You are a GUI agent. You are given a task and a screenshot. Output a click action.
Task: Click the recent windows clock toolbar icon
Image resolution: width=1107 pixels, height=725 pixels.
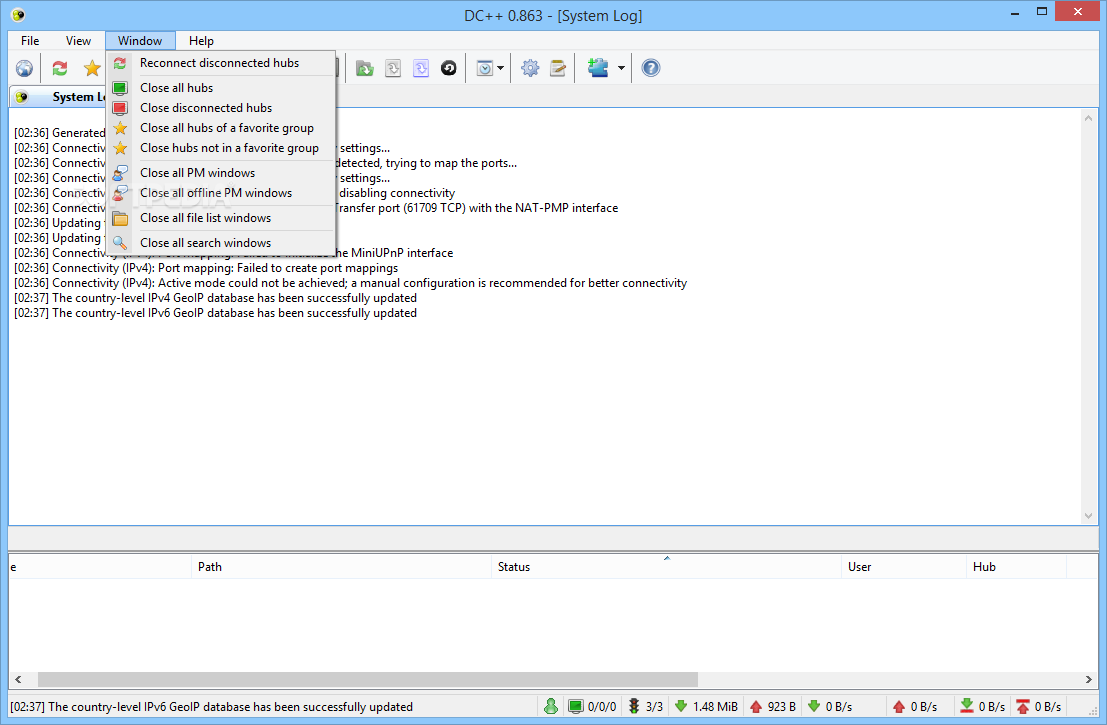(484, 68)
